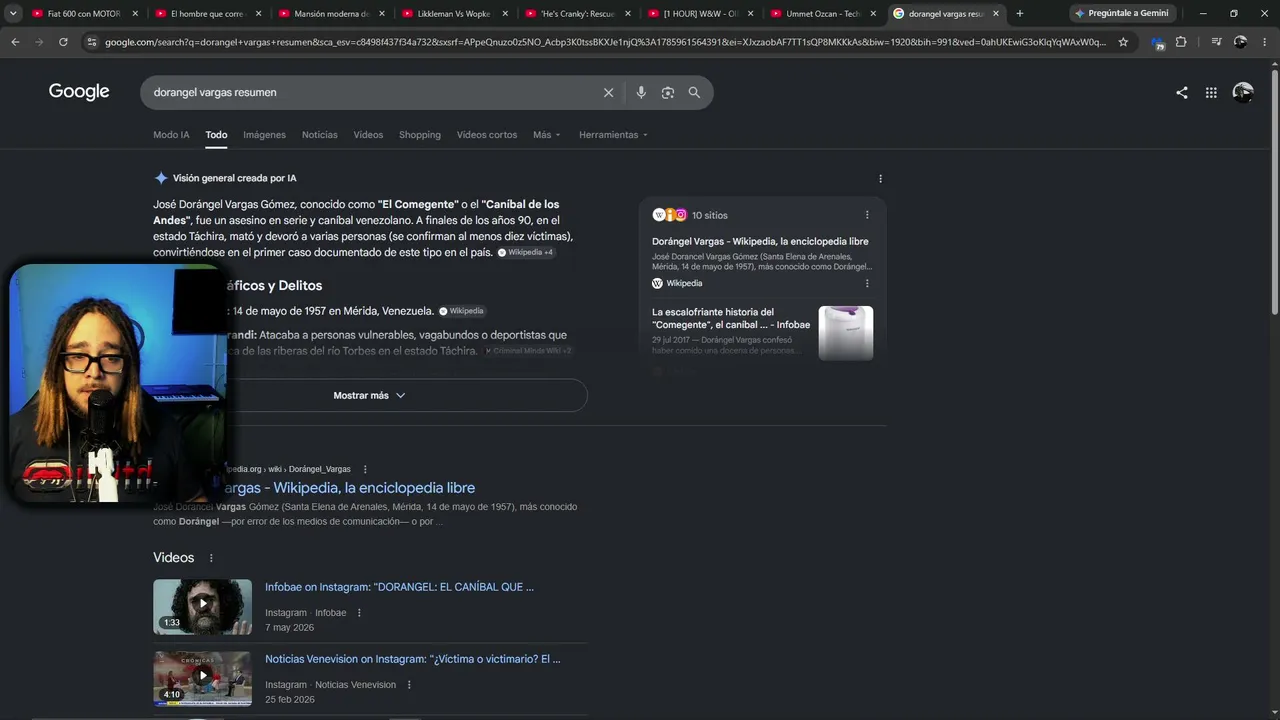The height and width of the screenshot is (720, 1280).
Task: Open options menu for the AI overview
Action: coord(880,179)
